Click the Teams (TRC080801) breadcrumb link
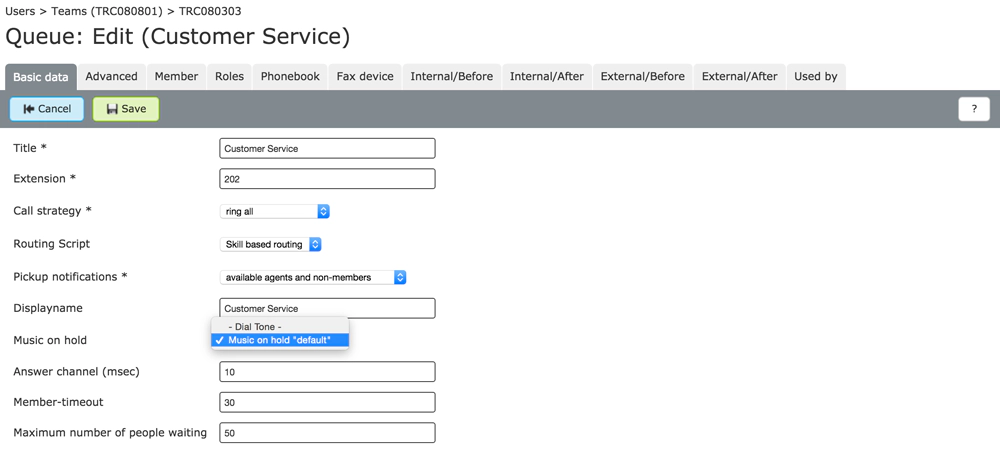1000x456 pixels. 106,12
